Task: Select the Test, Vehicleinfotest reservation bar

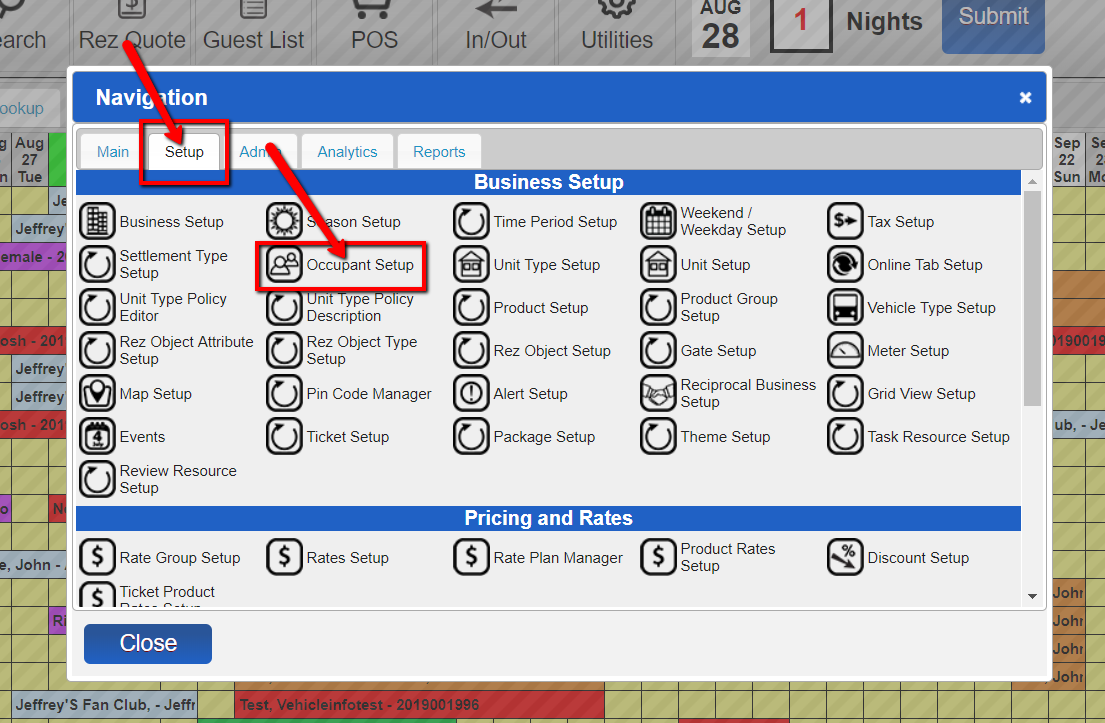Action: [x=419, y=705]
